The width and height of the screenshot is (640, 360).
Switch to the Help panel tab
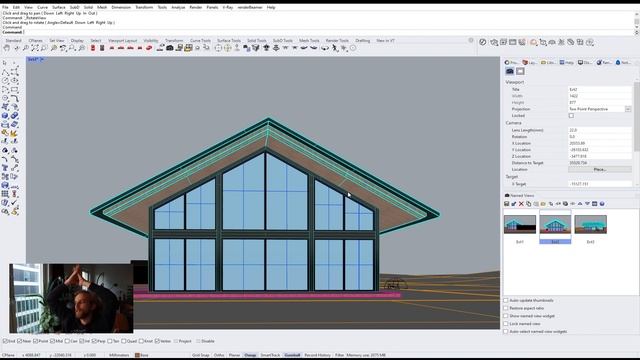(566, 62)
